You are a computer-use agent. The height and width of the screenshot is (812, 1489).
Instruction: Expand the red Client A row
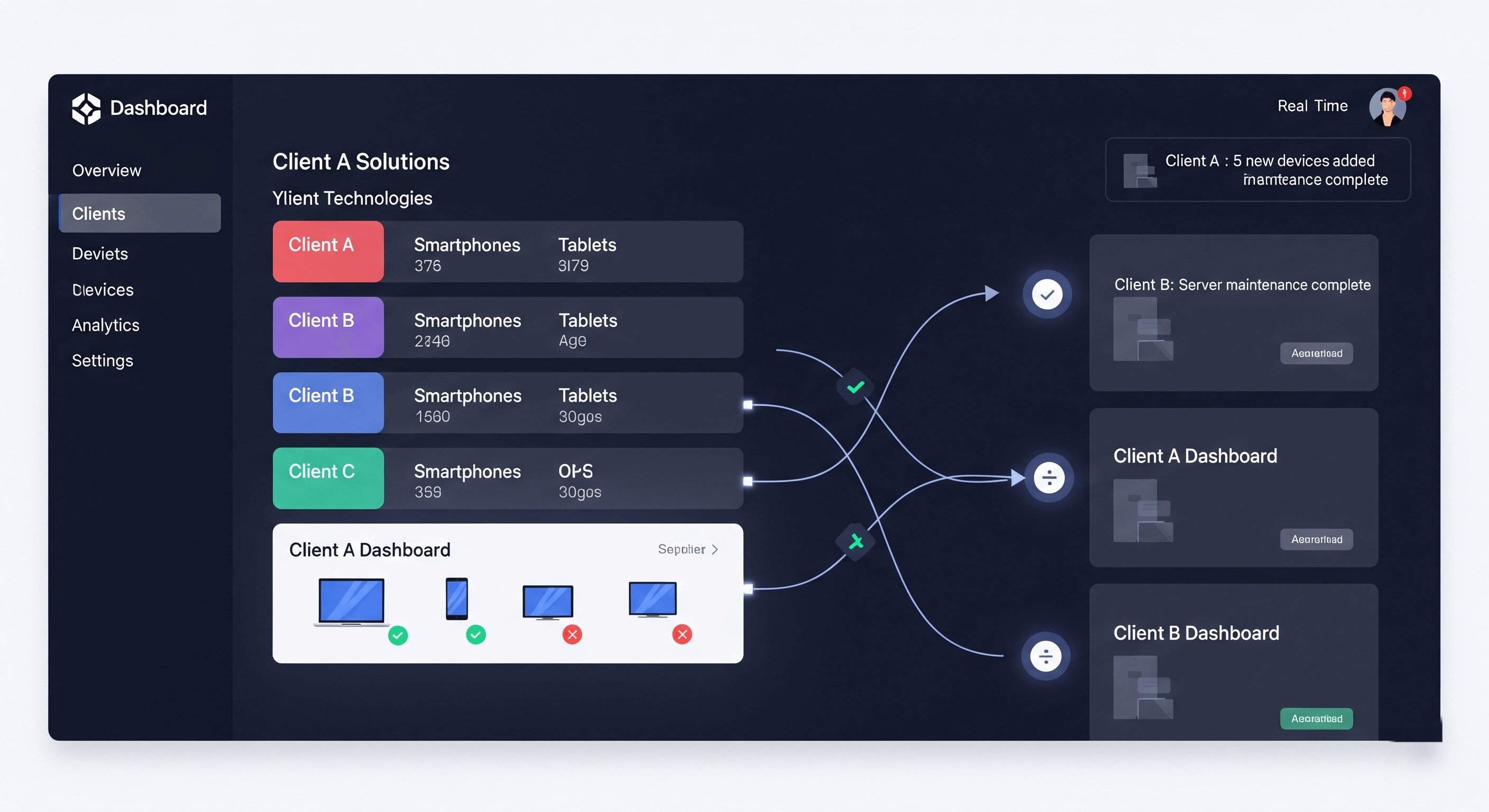pyautogui.click(x=508, y=252)
